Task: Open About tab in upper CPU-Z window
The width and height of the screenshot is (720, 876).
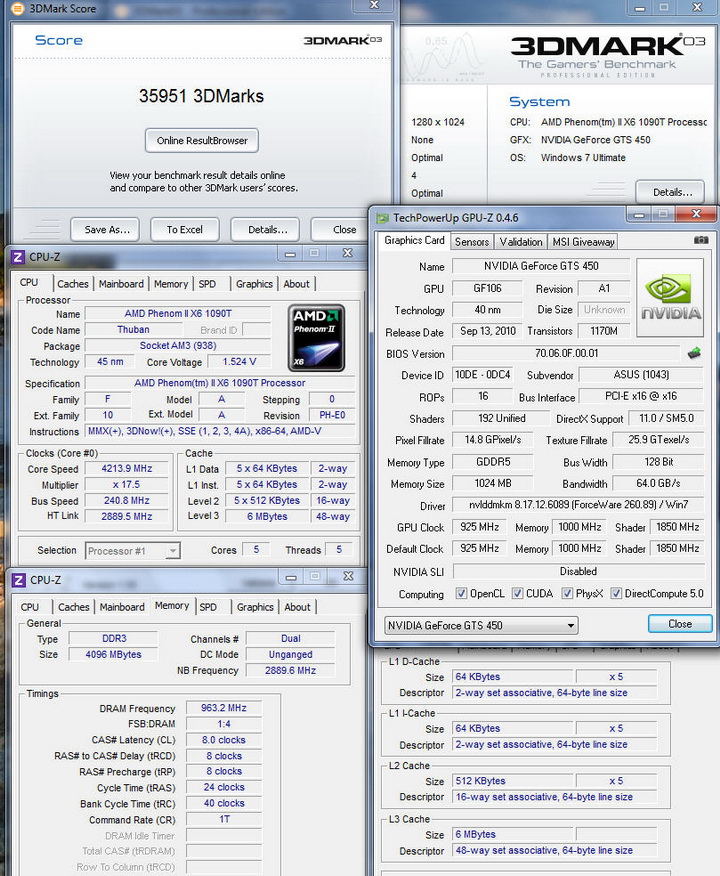Action: 296,284
